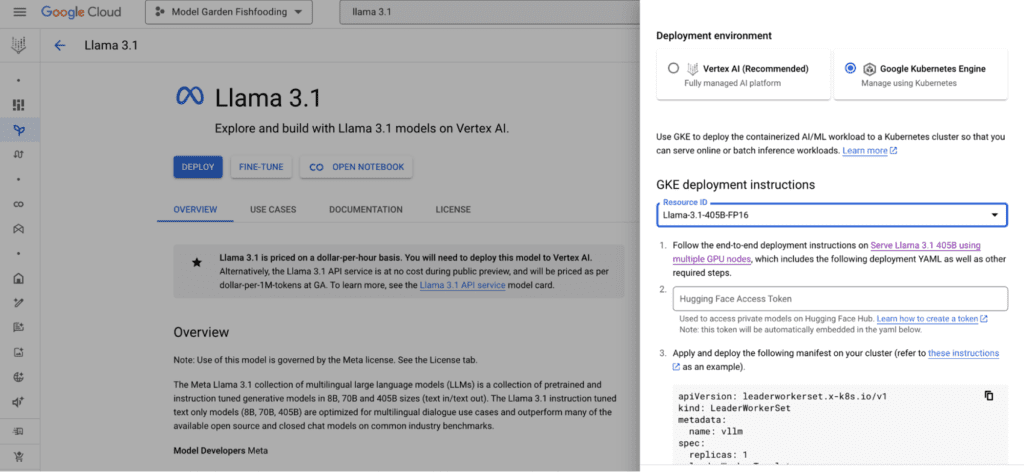Open the Documentation tab
This screenshot has height=472, width=1024.
(365, 210)
